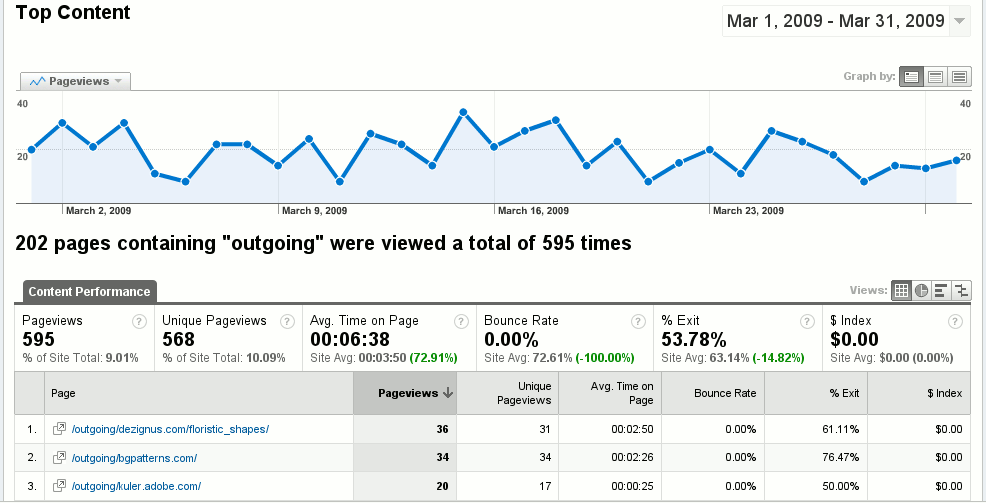
Task: Select the Content Performance tab
Action: click(x=90, y=292)
